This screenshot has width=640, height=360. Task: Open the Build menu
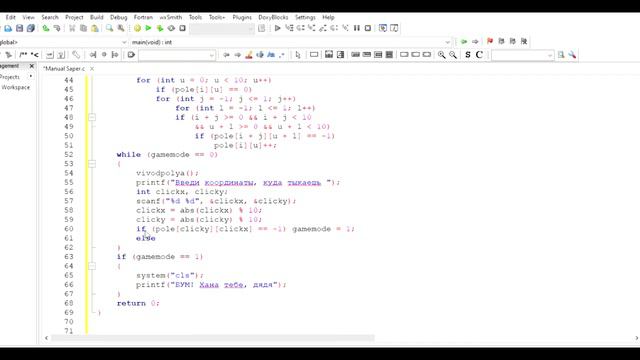[x=97, y=17]
